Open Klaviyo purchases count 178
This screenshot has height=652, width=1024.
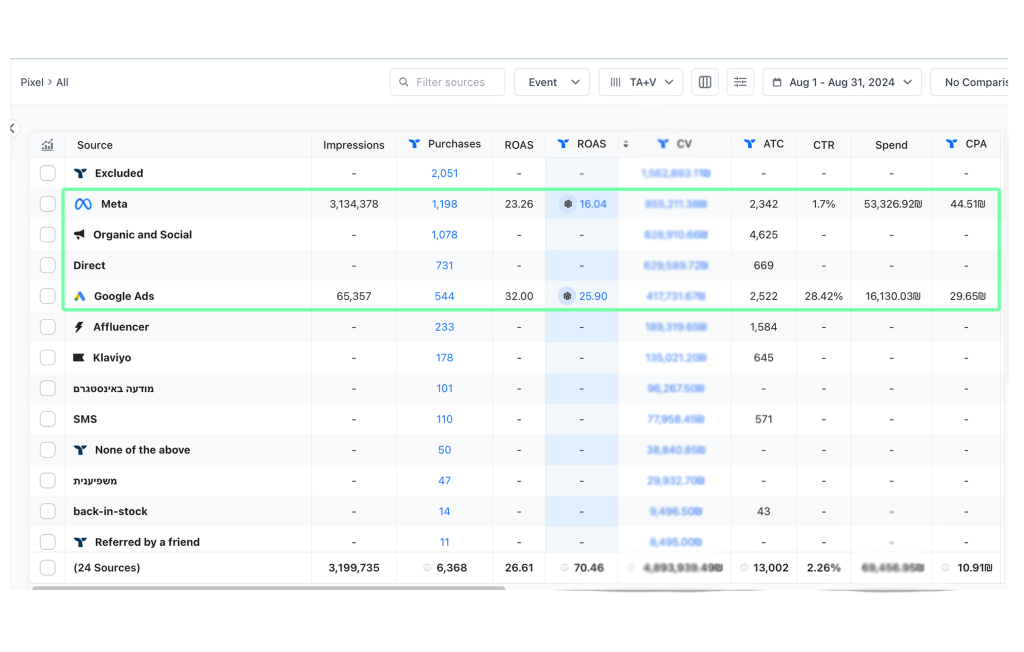click(444, 357)
